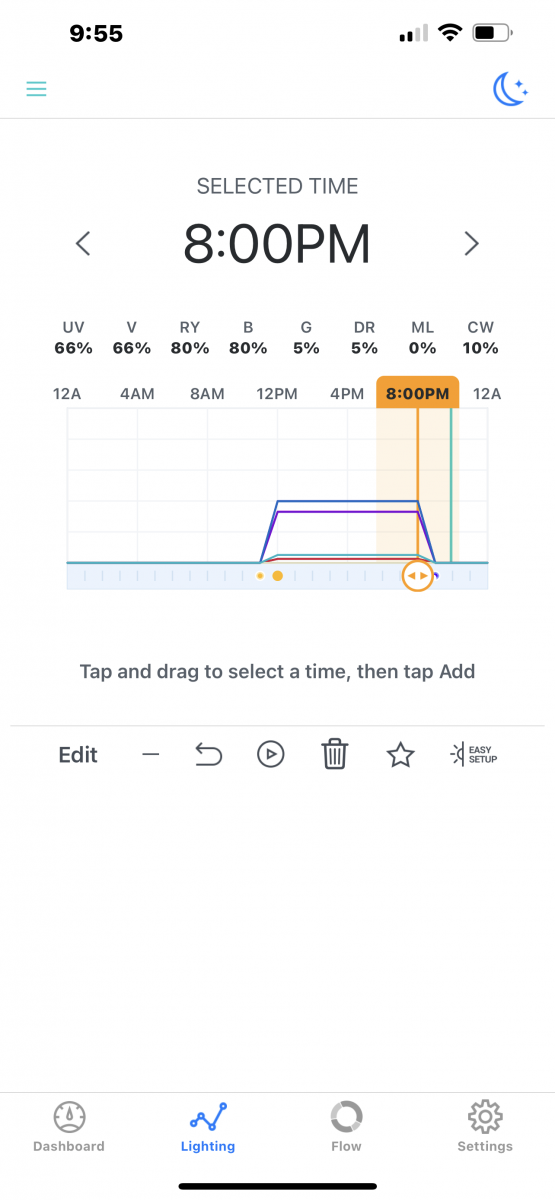Tap the Edit button

pos(78,755)
